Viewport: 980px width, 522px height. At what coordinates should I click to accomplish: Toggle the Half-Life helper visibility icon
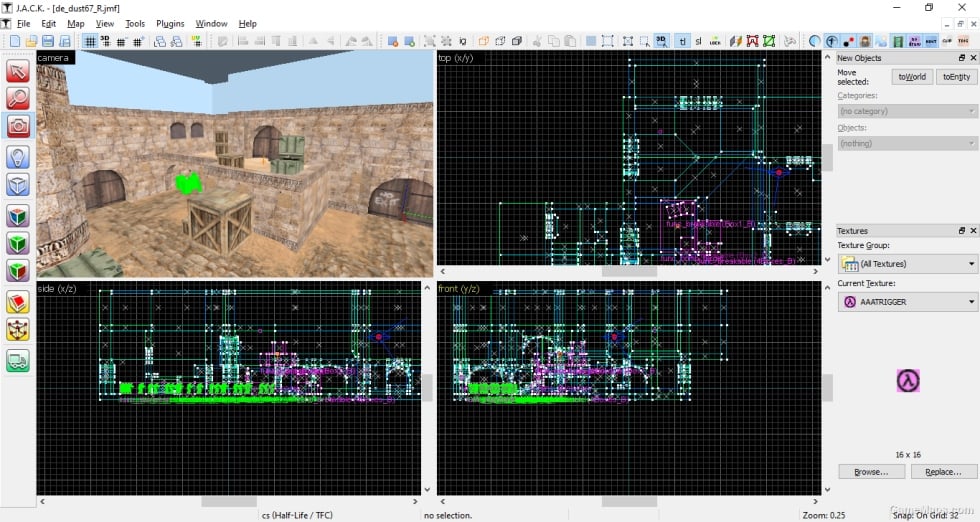pyautogui.click(x=832, y=41)
